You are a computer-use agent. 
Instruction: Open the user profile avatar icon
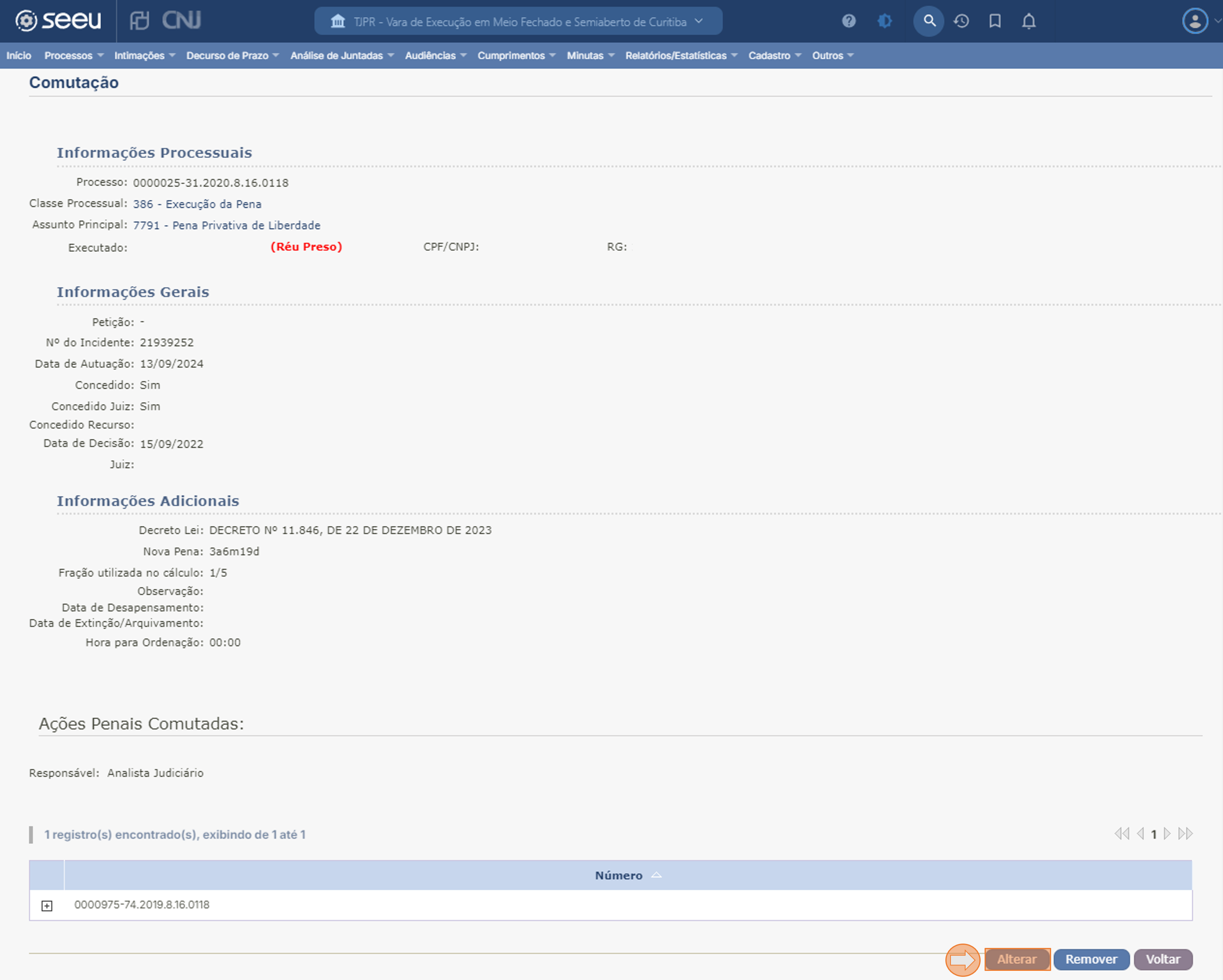(x=1194, y=21)
